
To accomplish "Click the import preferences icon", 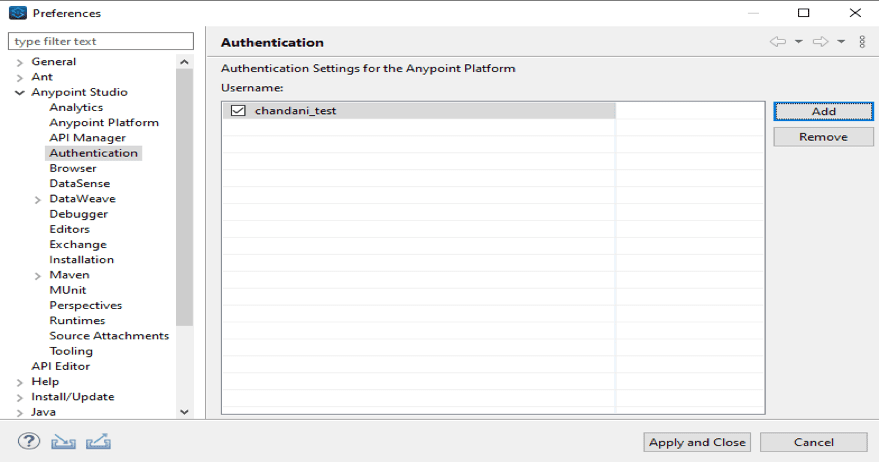I will coord(63,442).
